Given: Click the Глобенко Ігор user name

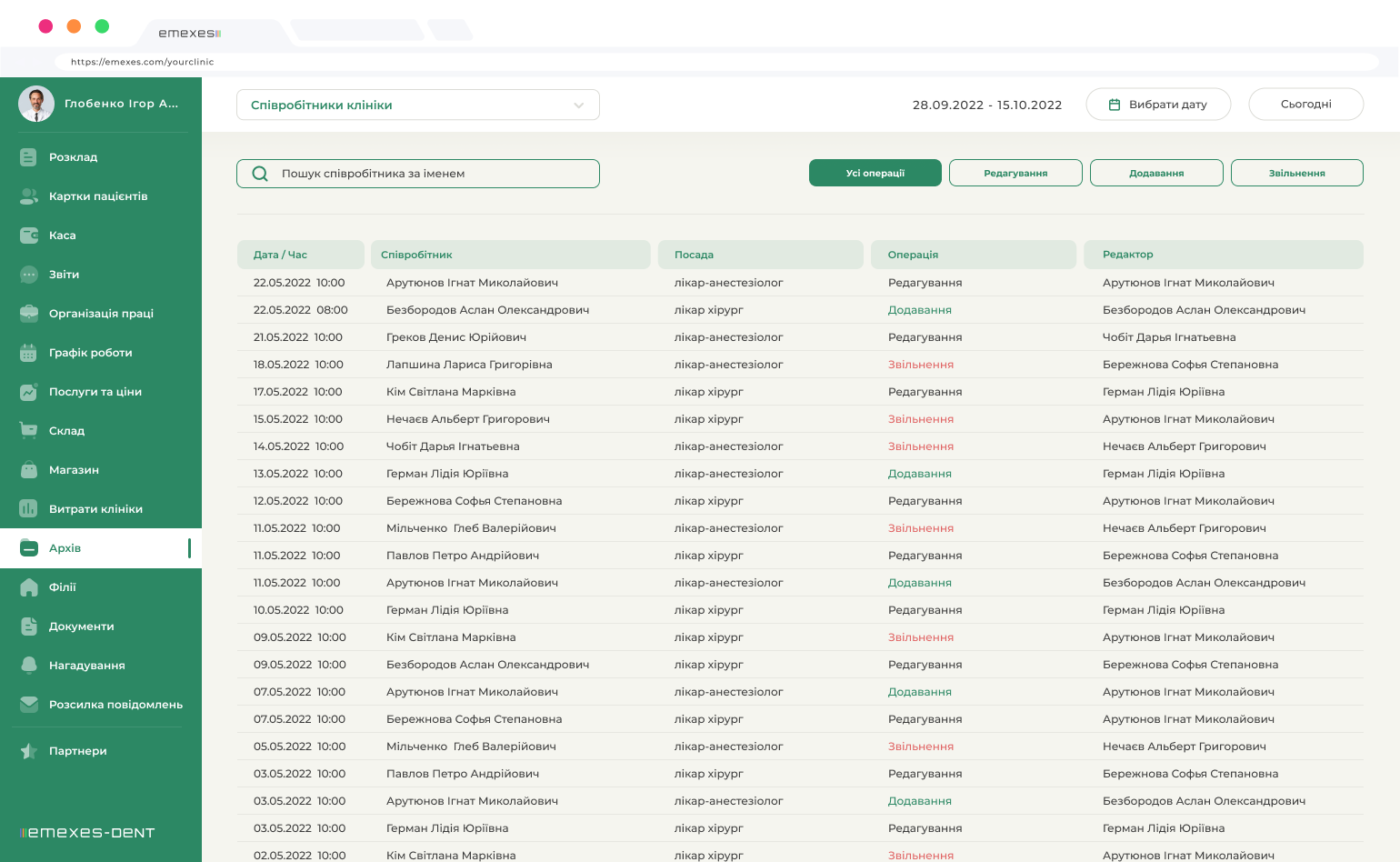Looking at the screenshot, I should click(x=121, y=104).
